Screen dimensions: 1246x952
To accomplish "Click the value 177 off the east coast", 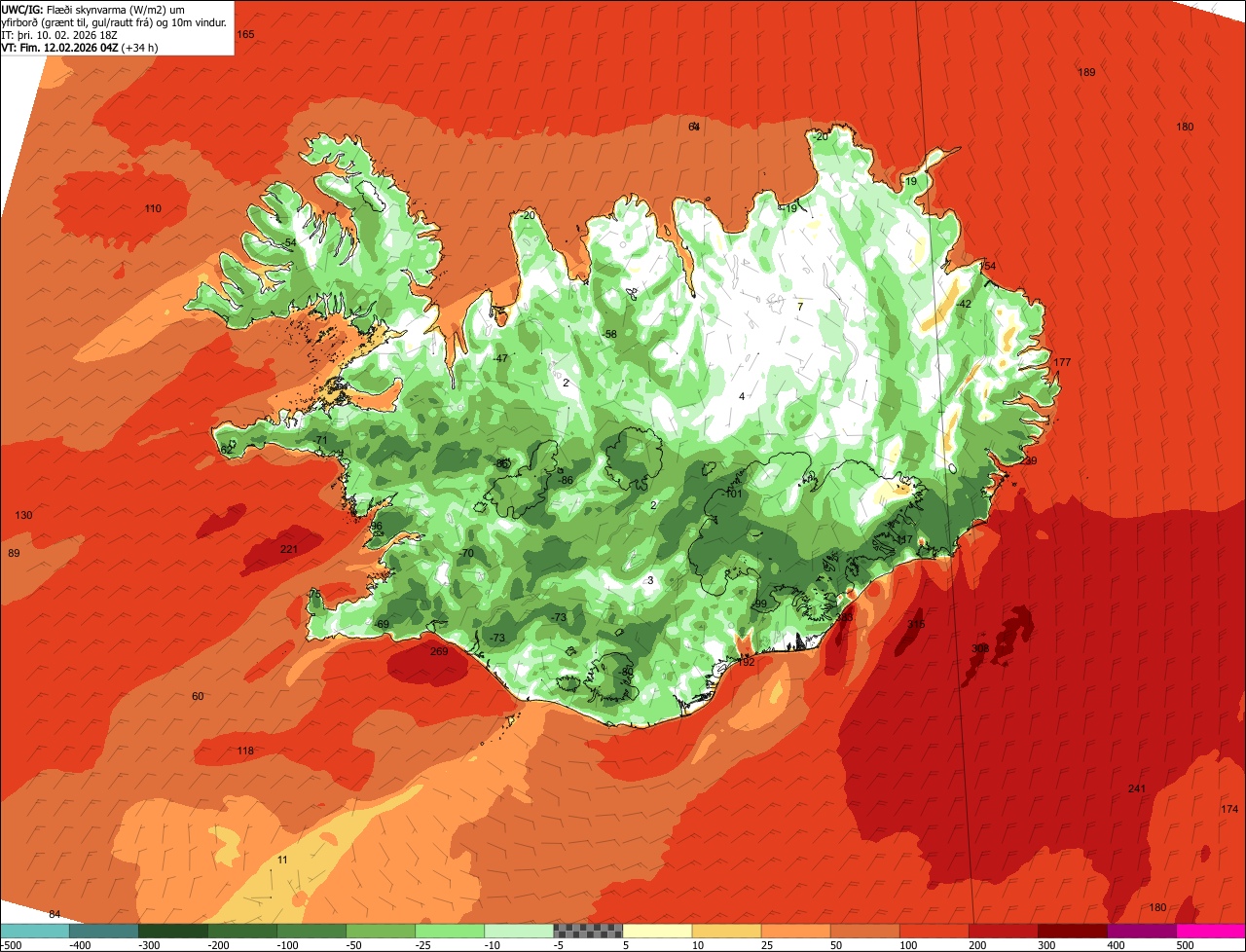I will coord(1062,362).
